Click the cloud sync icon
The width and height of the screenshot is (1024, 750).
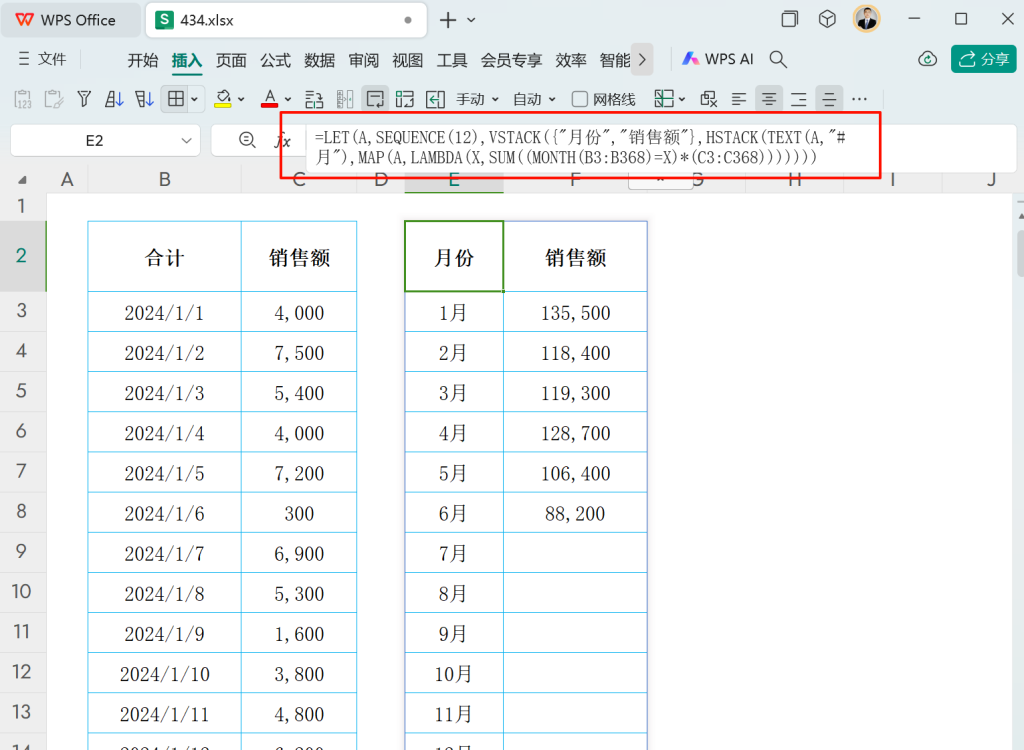point(927,59)
